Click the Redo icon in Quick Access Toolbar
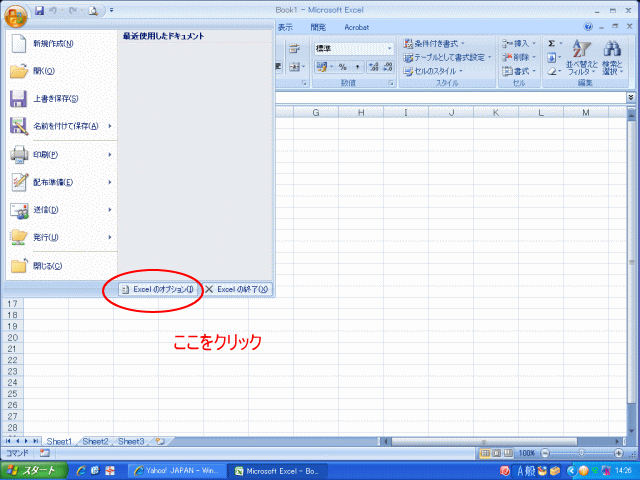 pos(73,11)
